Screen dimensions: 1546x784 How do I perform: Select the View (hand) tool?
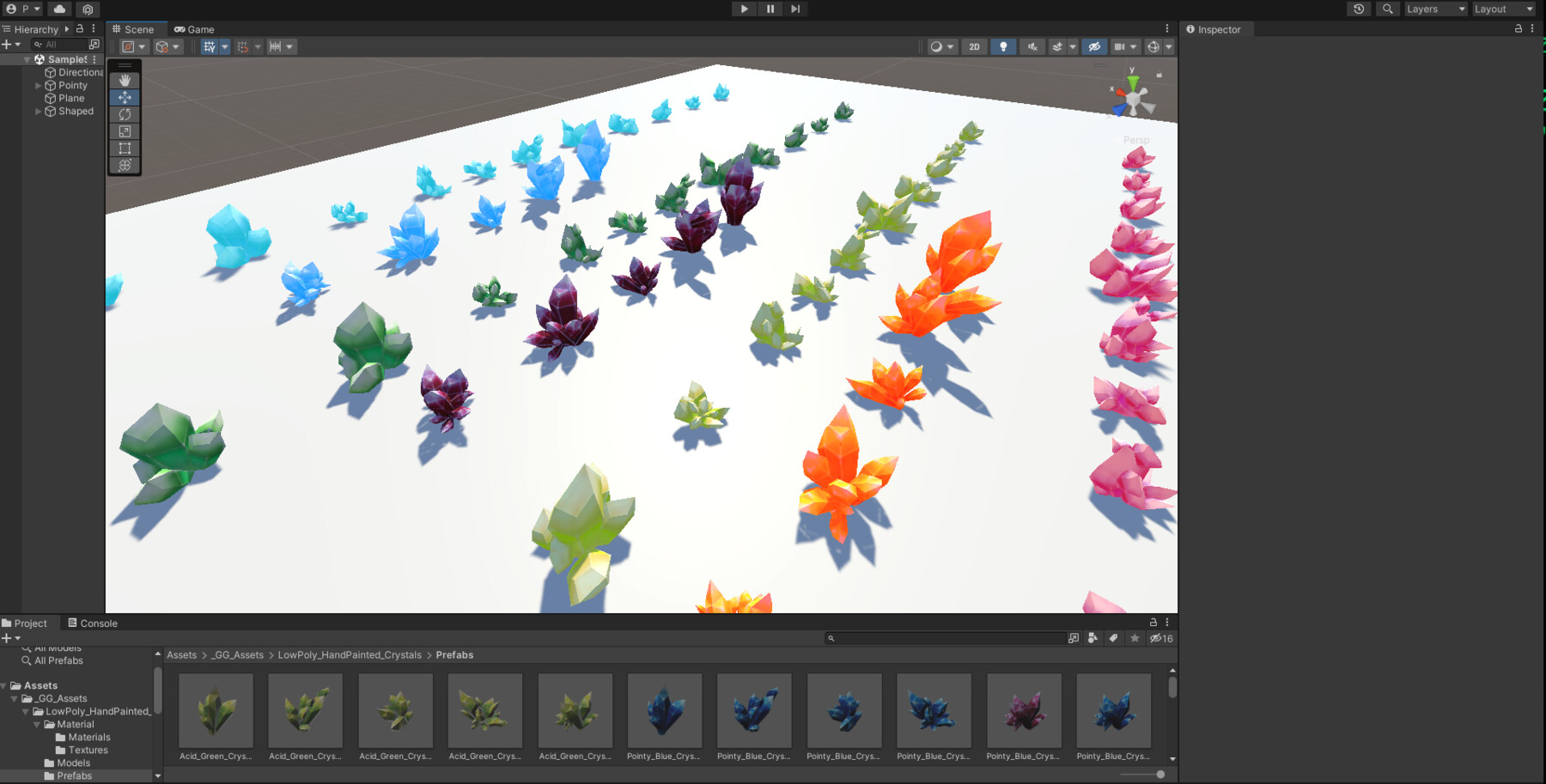point(125,79)
